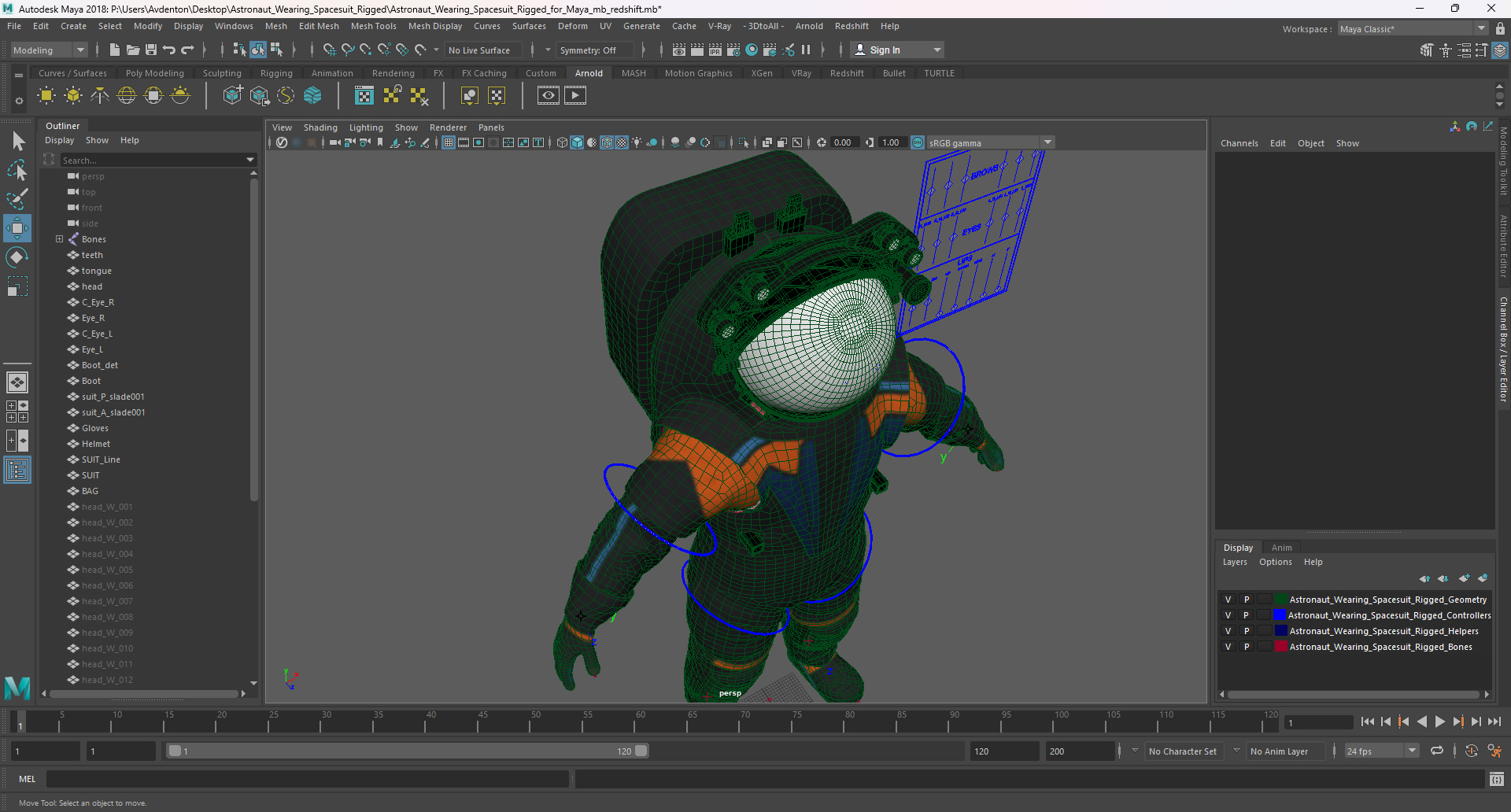The height and width of the screenshot is (812, 1511).
Task: Select the arrow Select tool
Action: click(18, 142)
